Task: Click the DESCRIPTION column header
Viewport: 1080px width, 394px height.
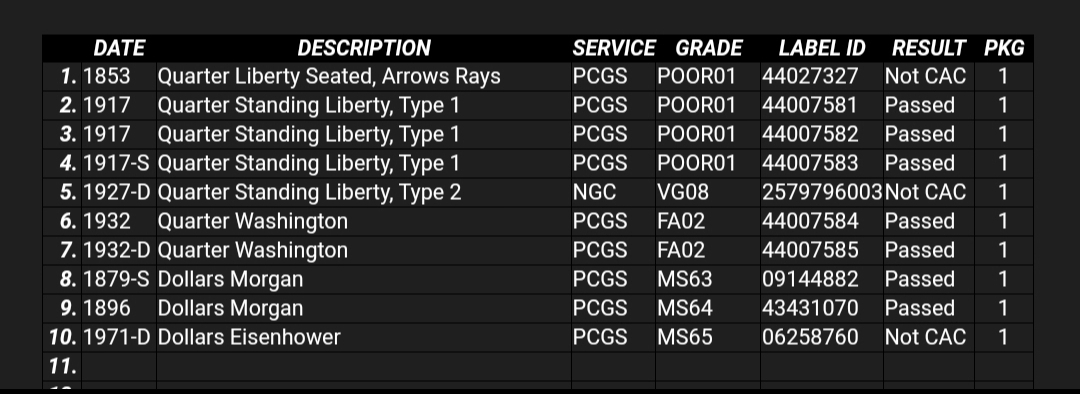Action: [x=364, y=48]
